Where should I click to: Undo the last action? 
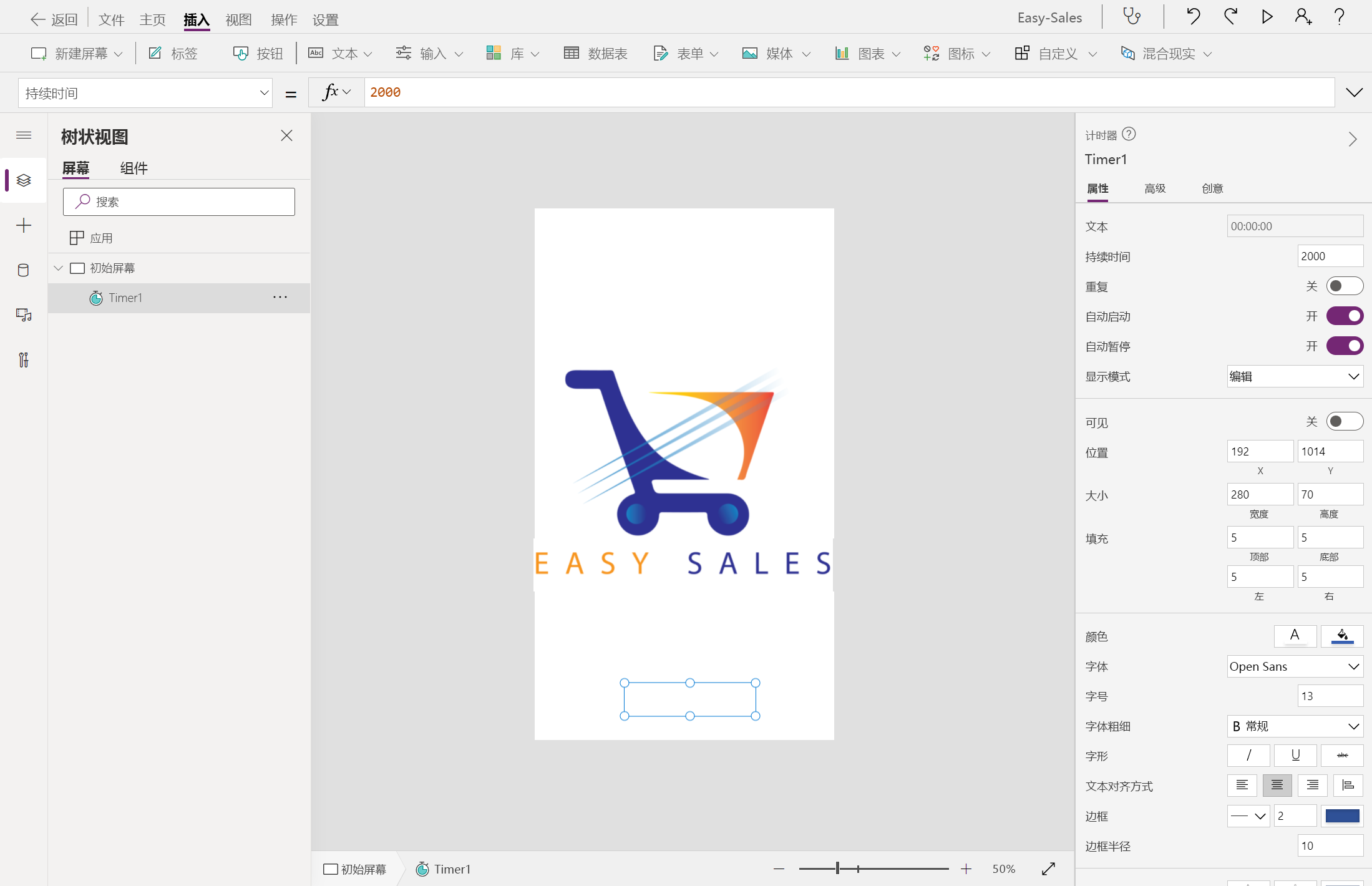tap(1193, 17)
